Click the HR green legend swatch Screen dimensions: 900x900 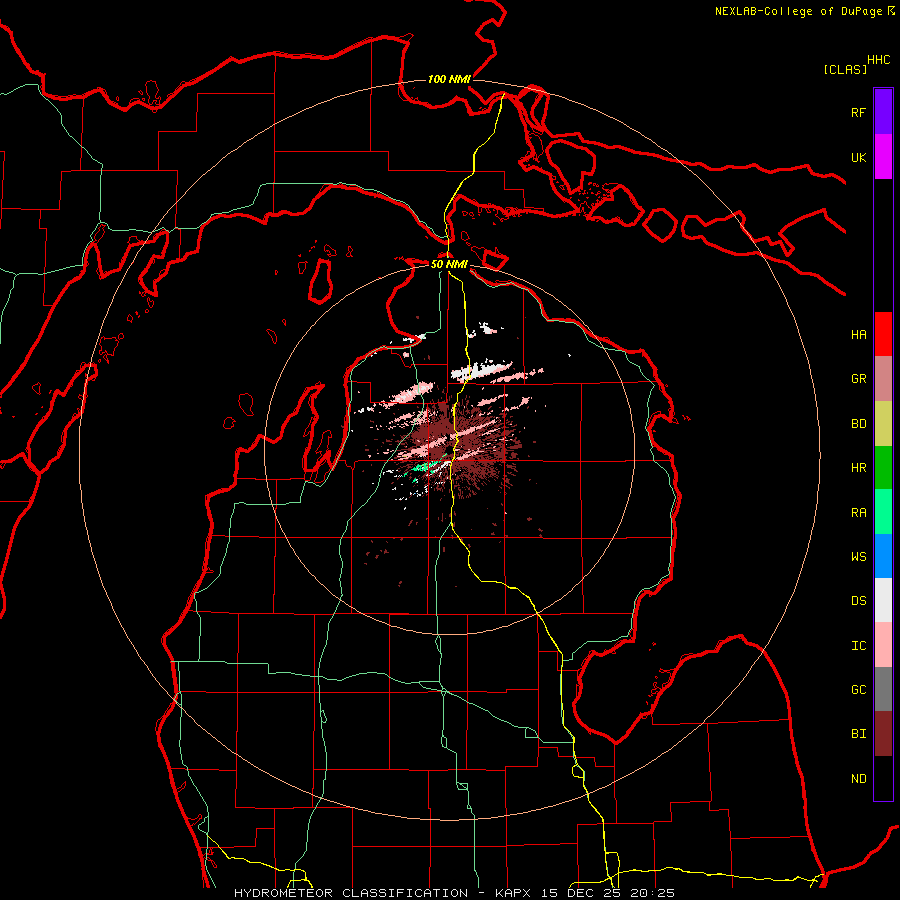point(883,468)
